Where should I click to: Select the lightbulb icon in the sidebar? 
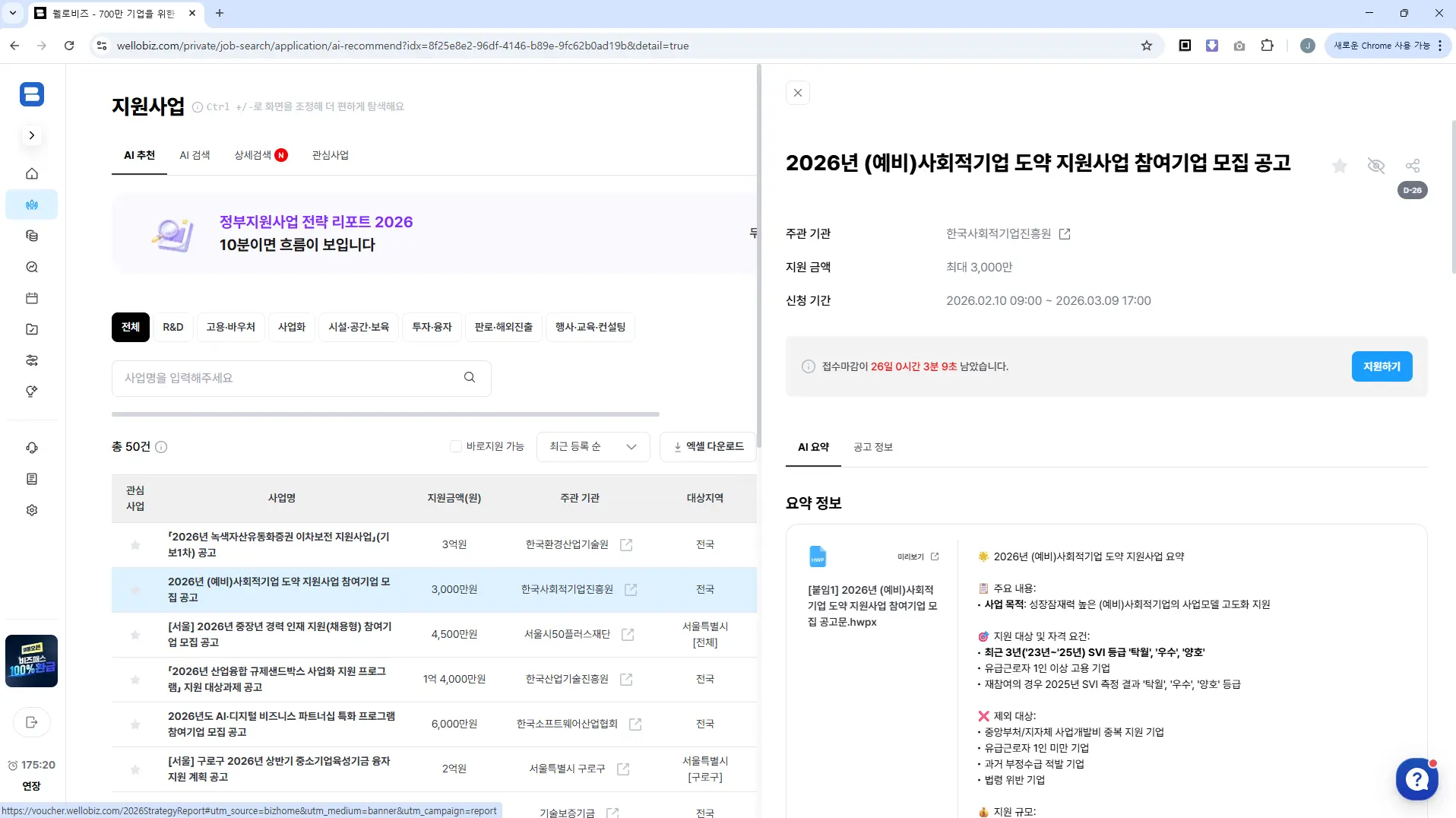click(32, 392)
